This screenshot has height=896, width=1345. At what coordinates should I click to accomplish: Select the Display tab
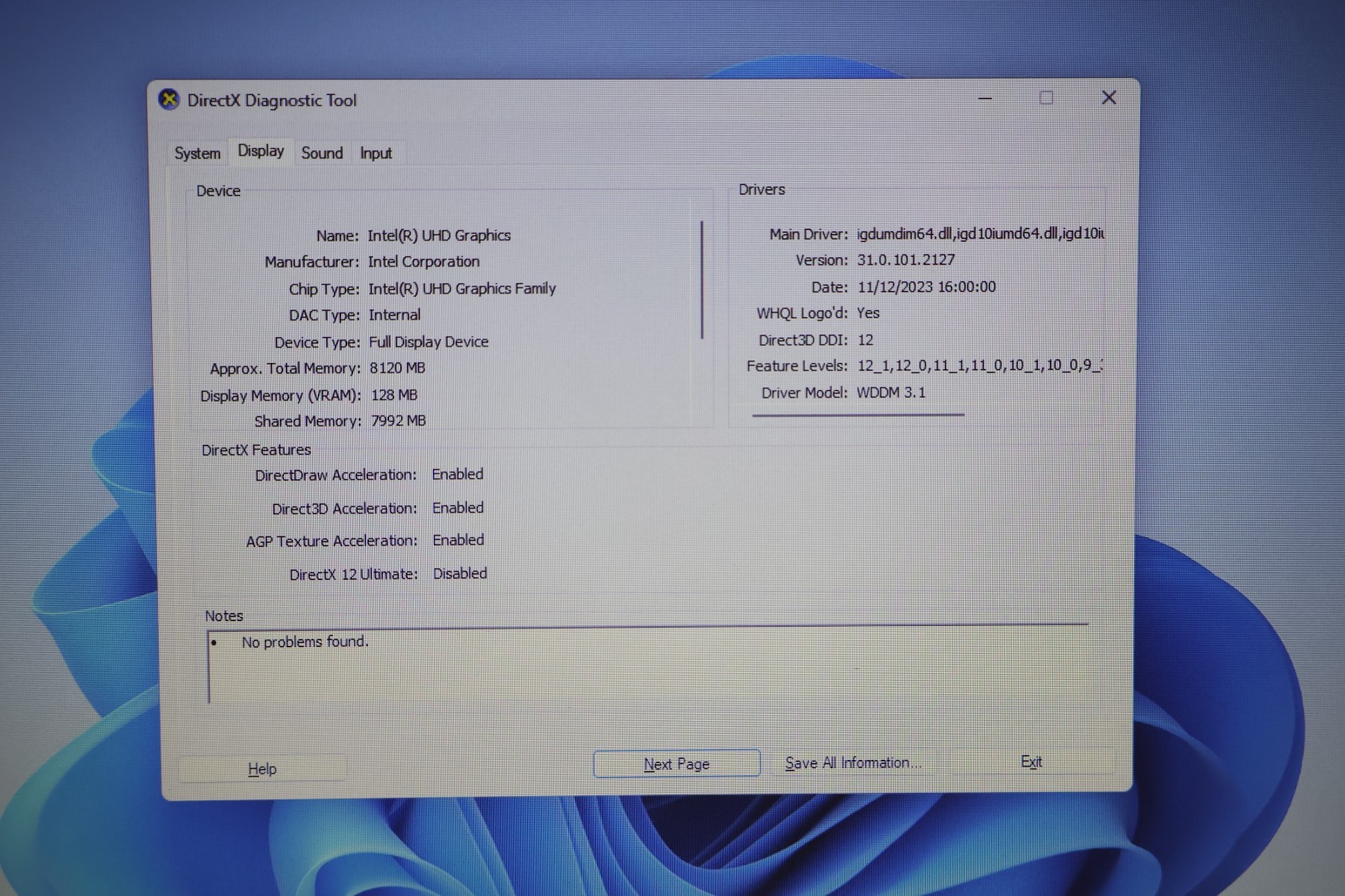tap(261, 151)
